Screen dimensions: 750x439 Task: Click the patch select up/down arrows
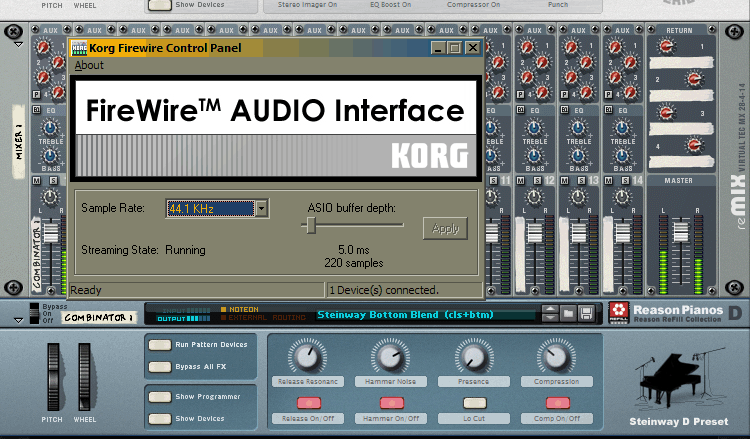click(550, 314)
